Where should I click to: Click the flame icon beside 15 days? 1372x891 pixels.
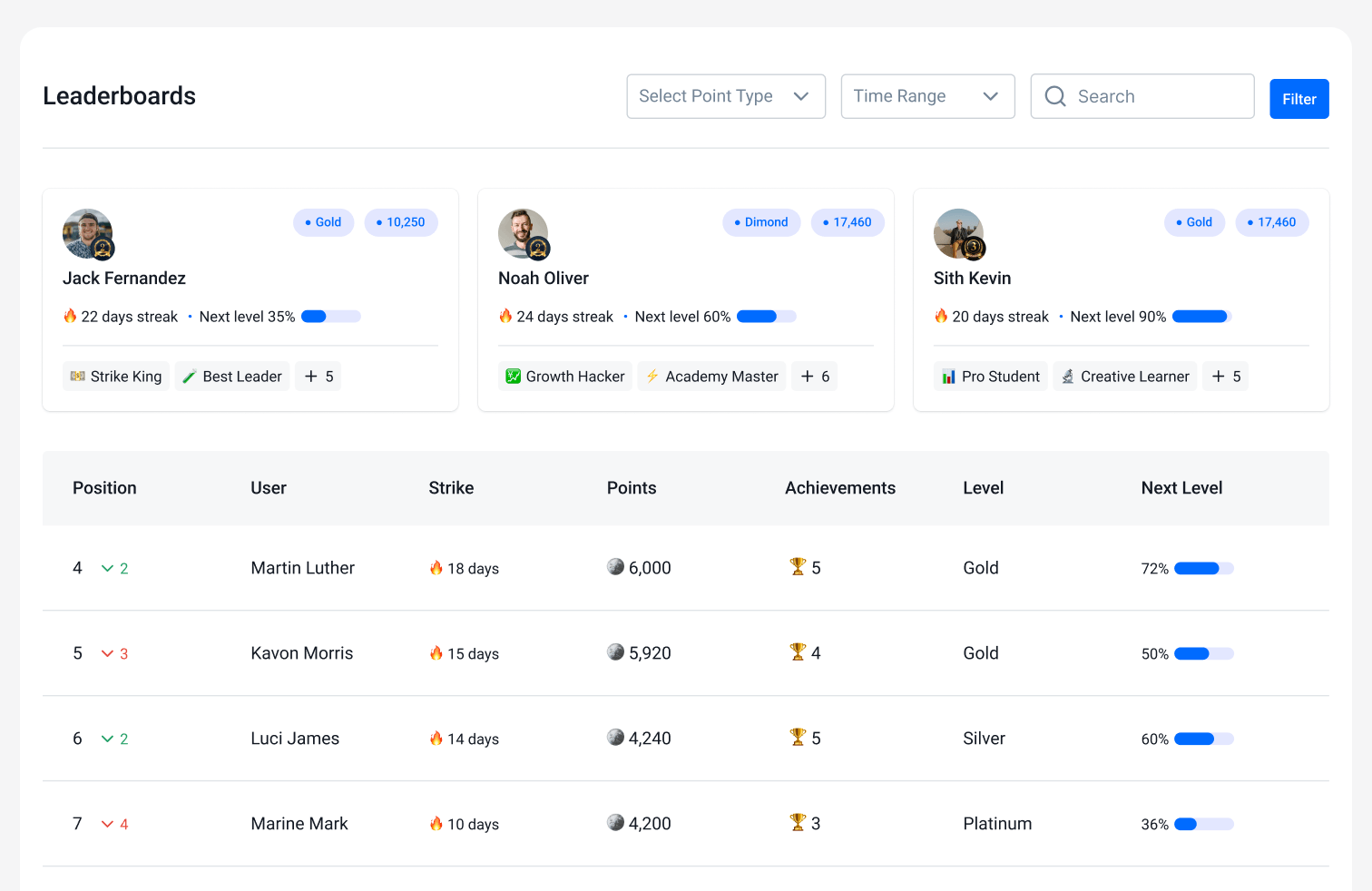[x=436, y=653]
